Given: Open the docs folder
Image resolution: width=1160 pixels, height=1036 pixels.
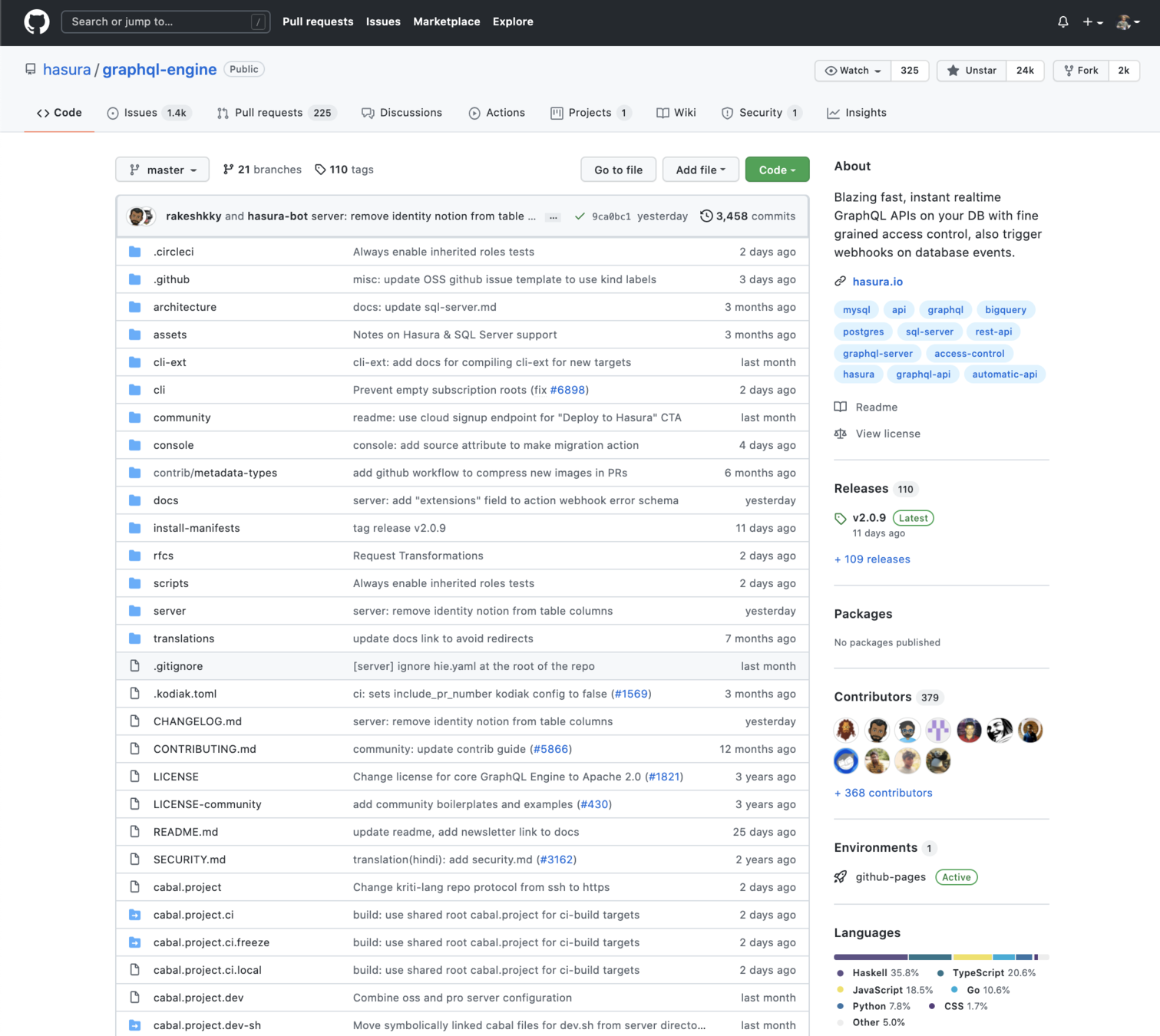Looking at the screenshot, I should 166,500.
